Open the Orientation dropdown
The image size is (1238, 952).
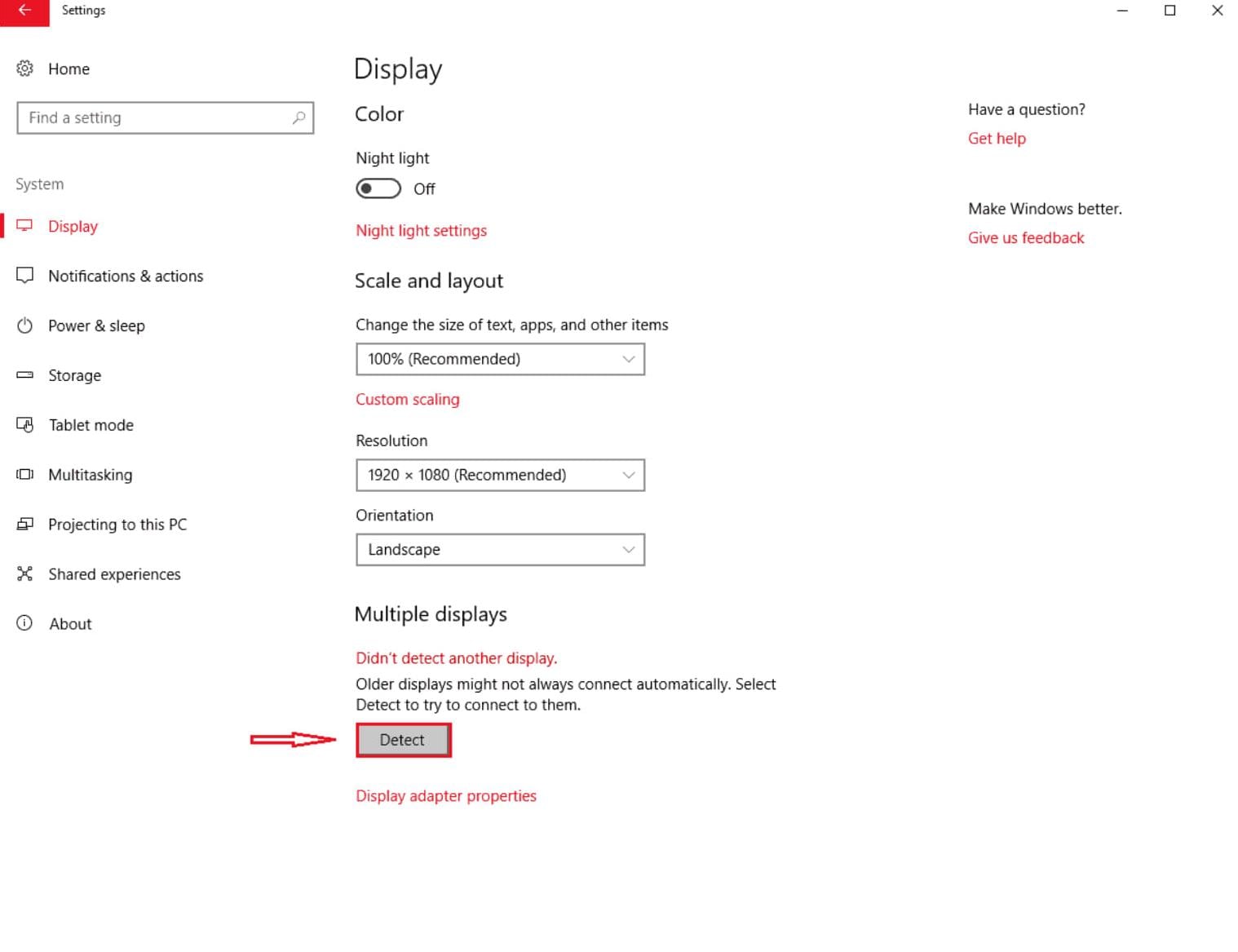[500, 550]
